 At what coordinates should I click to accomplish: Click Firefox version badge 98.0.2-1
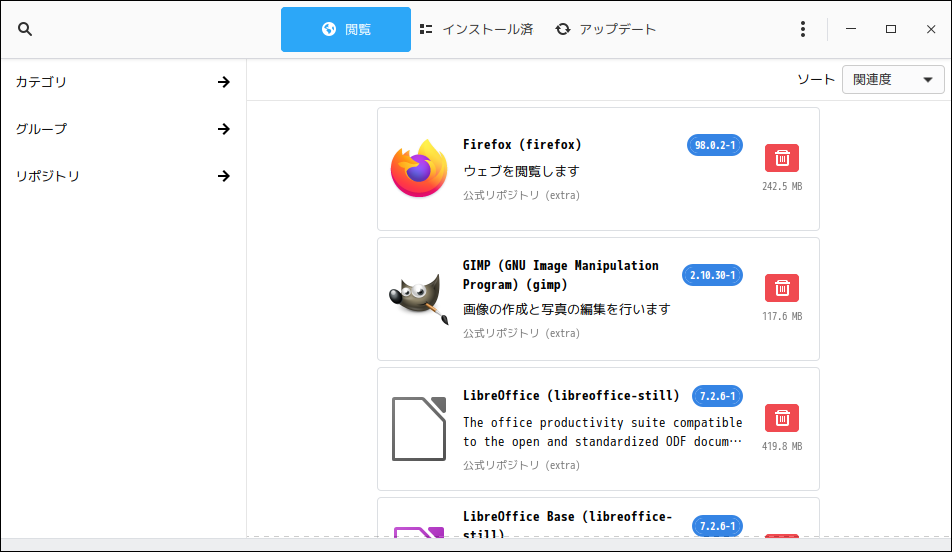pos(715,145)
